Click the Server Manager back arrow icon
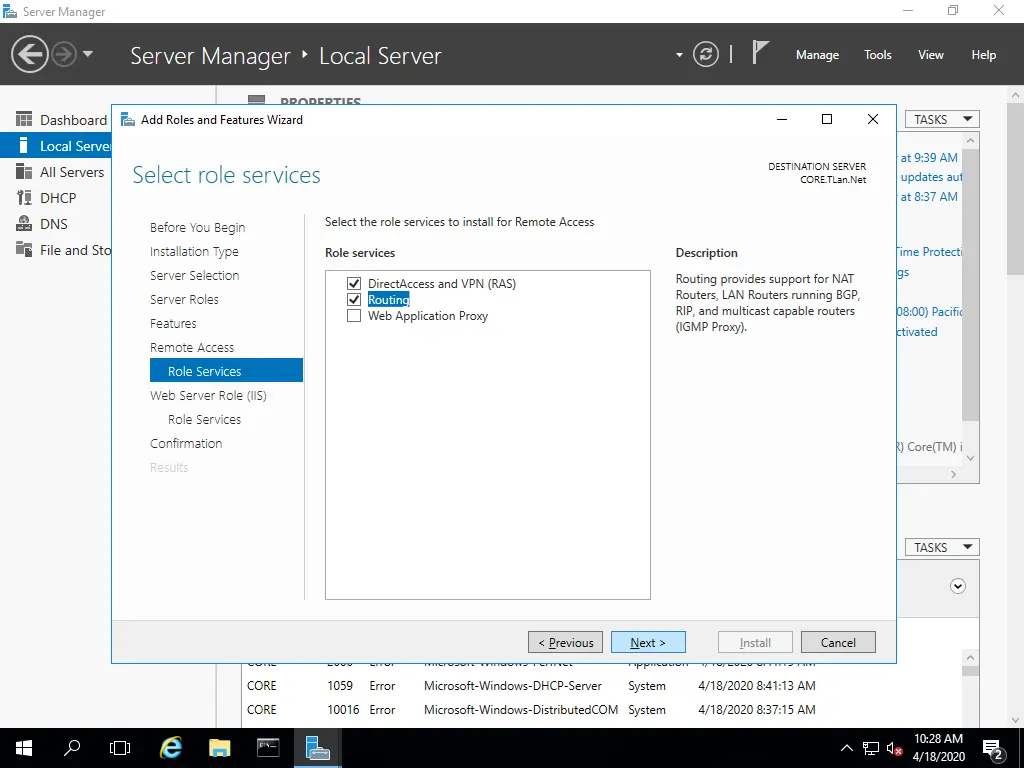 coord(30,54)
